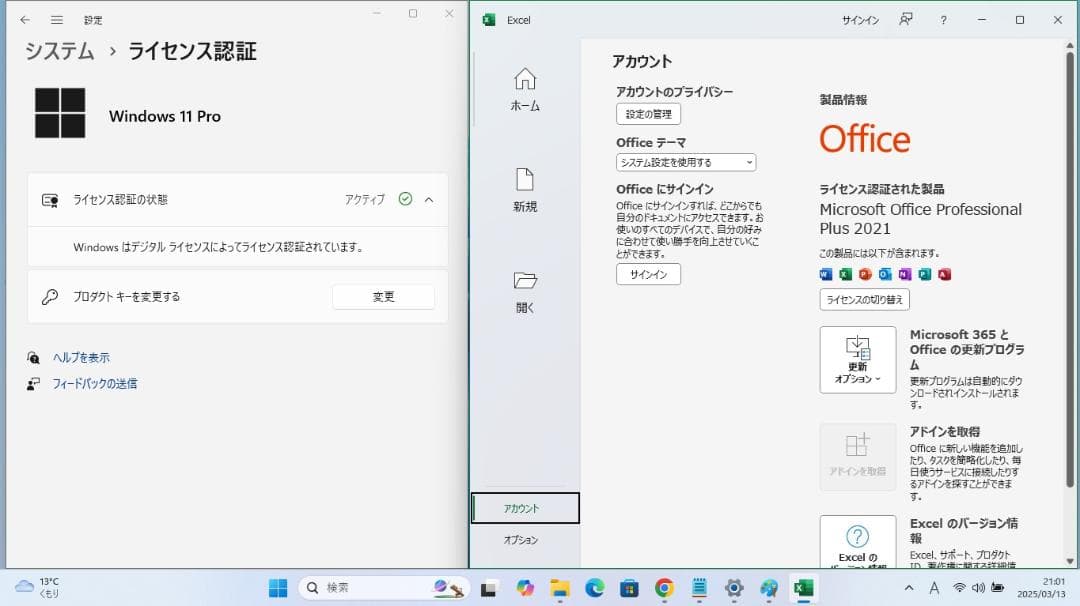Image resolution: width=1080 pixels, height=606 pixels.
Task: Open Copilot from the taskbar
Action: tap(525, 588)
